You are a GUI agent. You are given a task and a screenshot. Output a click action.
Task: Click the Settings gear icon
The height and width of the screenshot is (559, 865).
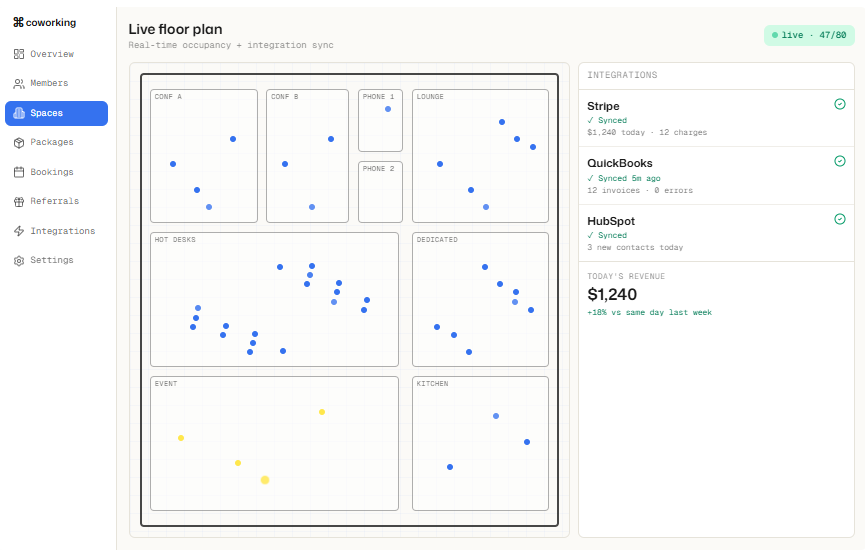click(x=19, y=260)
